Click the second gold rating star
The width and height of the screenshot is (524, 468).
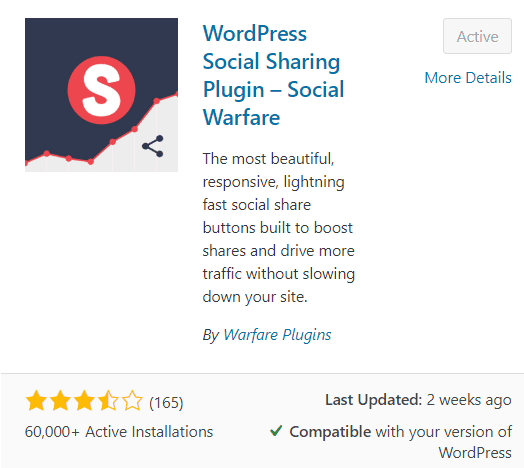tap(60, 400)
